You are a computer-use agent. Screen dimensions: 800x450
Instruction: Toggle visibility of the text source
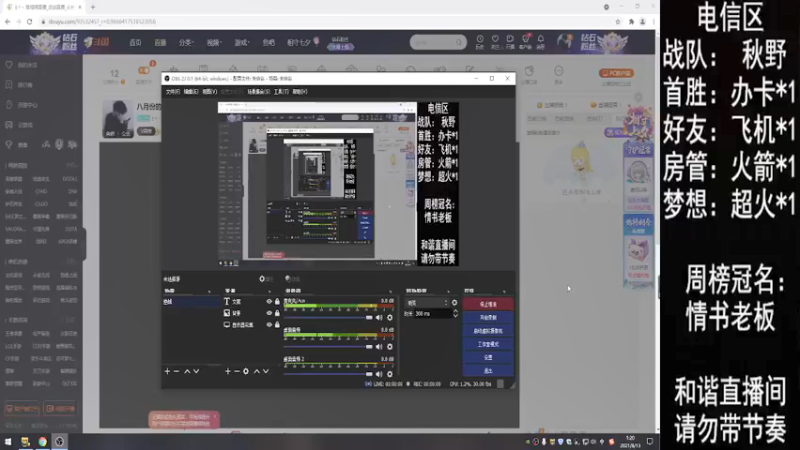click(269, 302)
